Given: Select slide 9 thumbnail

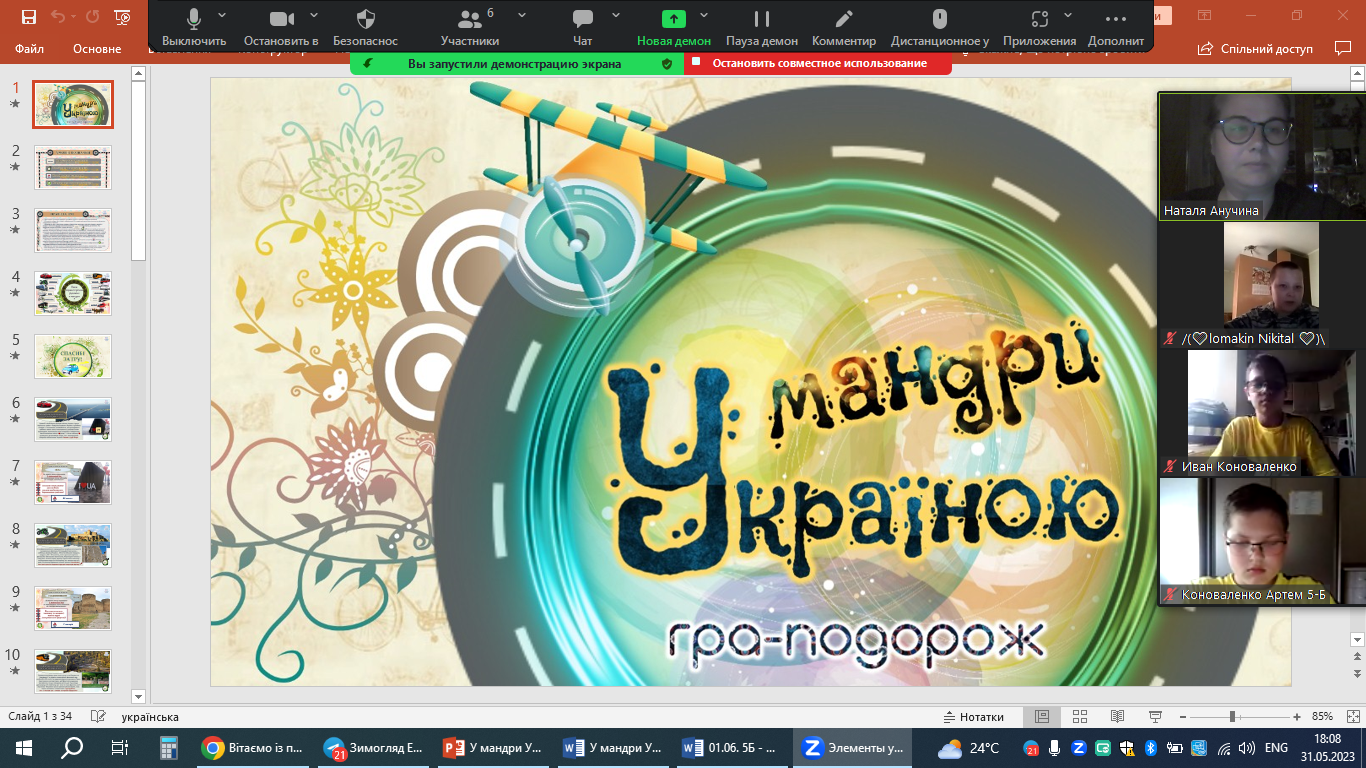Looking at the screenshot, I should point(73,608).
